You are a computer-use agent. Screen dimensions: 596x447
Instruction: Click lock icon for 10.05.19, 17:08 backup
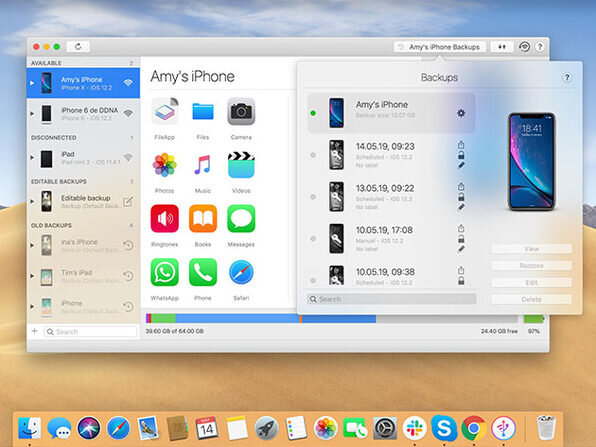pos(461,239)
